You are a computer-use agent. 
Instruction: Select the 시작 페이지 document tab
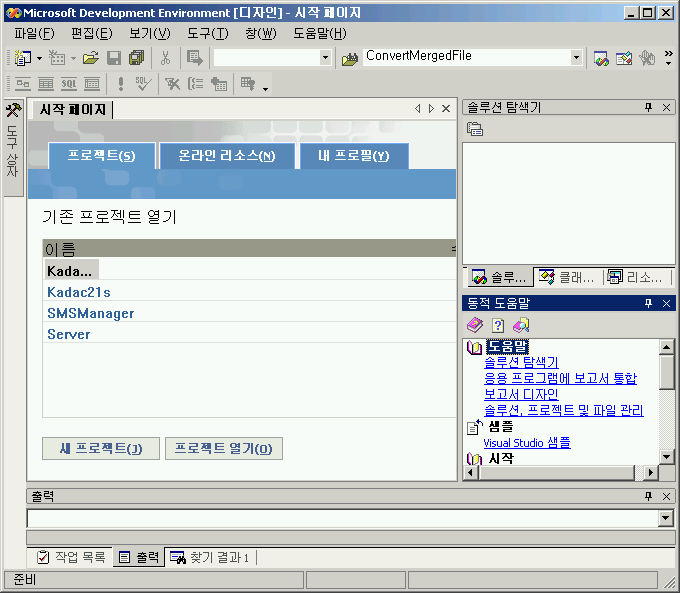point(72,109)
